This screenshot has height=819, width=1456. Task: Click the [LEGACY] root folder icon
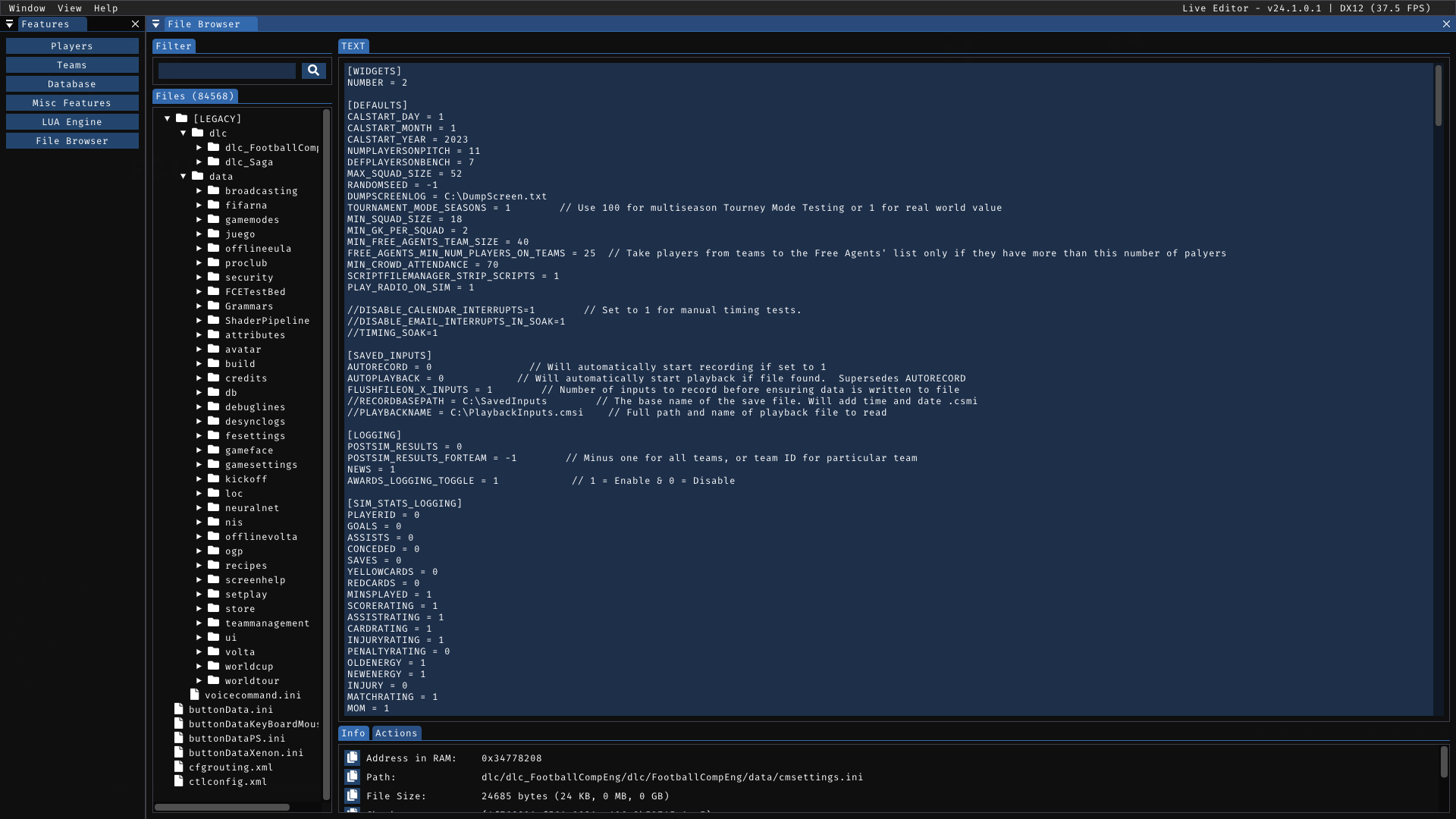coord(182,118)
